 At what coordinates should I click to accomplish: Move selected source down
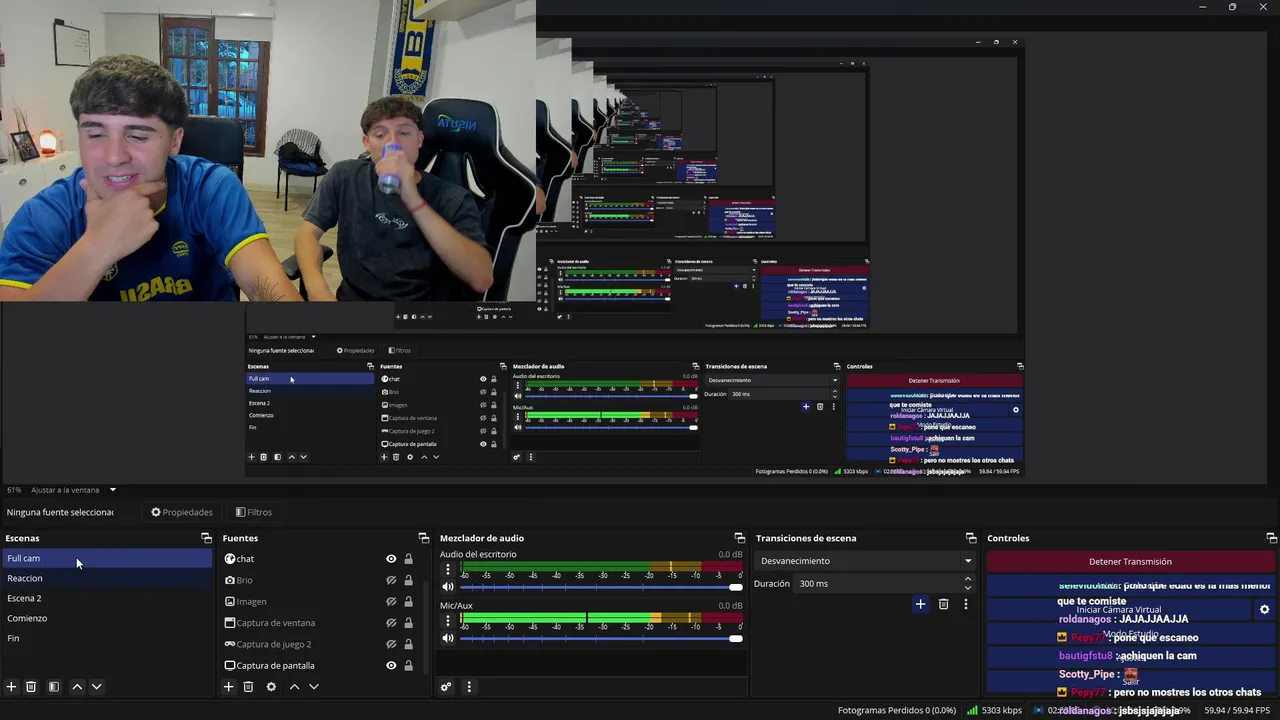(313, 687)
